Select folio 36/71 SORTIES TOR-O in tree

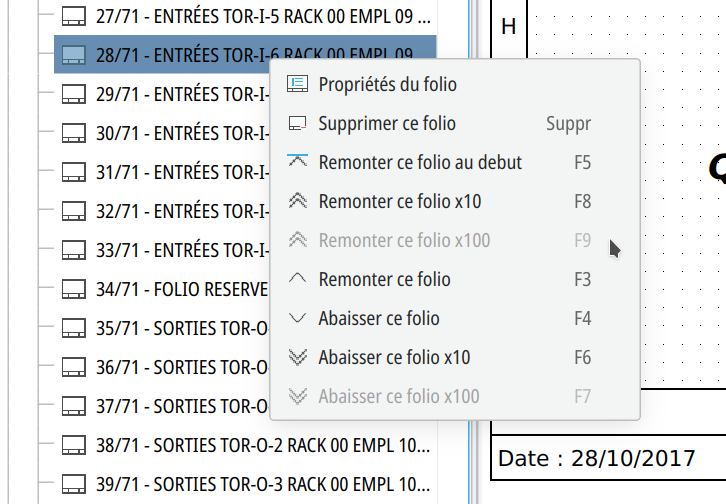(x=162, y=367)
